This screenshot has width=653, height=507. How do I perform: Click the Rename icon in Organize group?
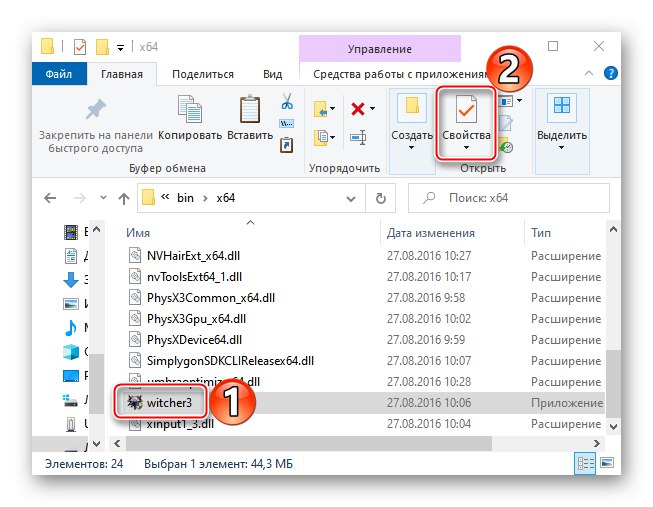[x=358, y=137]
